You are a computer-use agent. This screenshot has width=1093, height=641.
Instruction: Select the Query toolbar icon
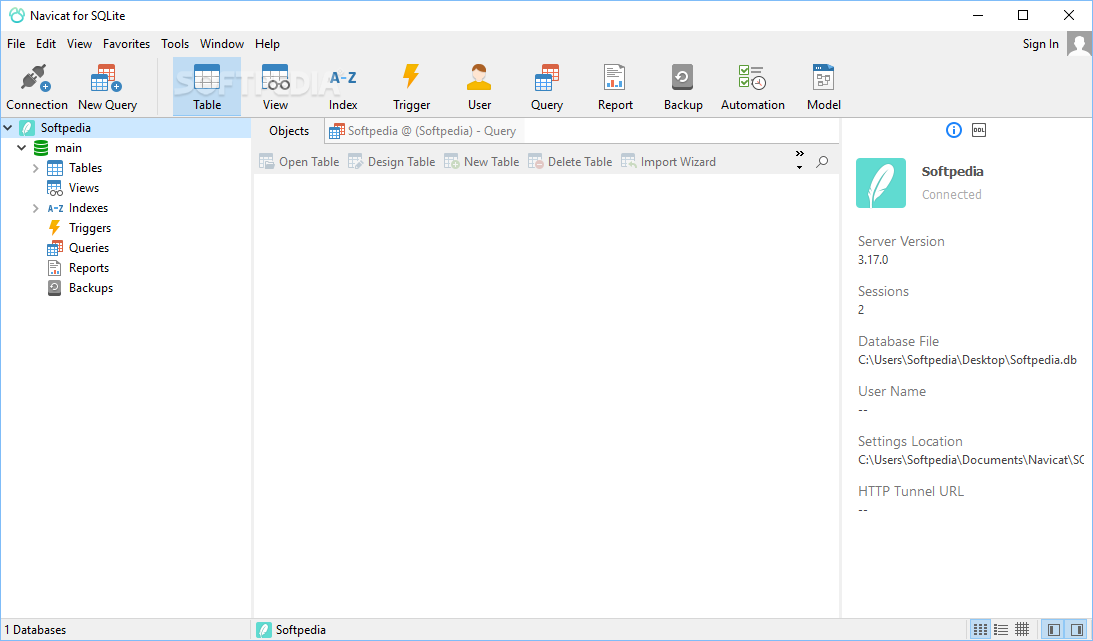pyautogui.click(x=546, y=86)
